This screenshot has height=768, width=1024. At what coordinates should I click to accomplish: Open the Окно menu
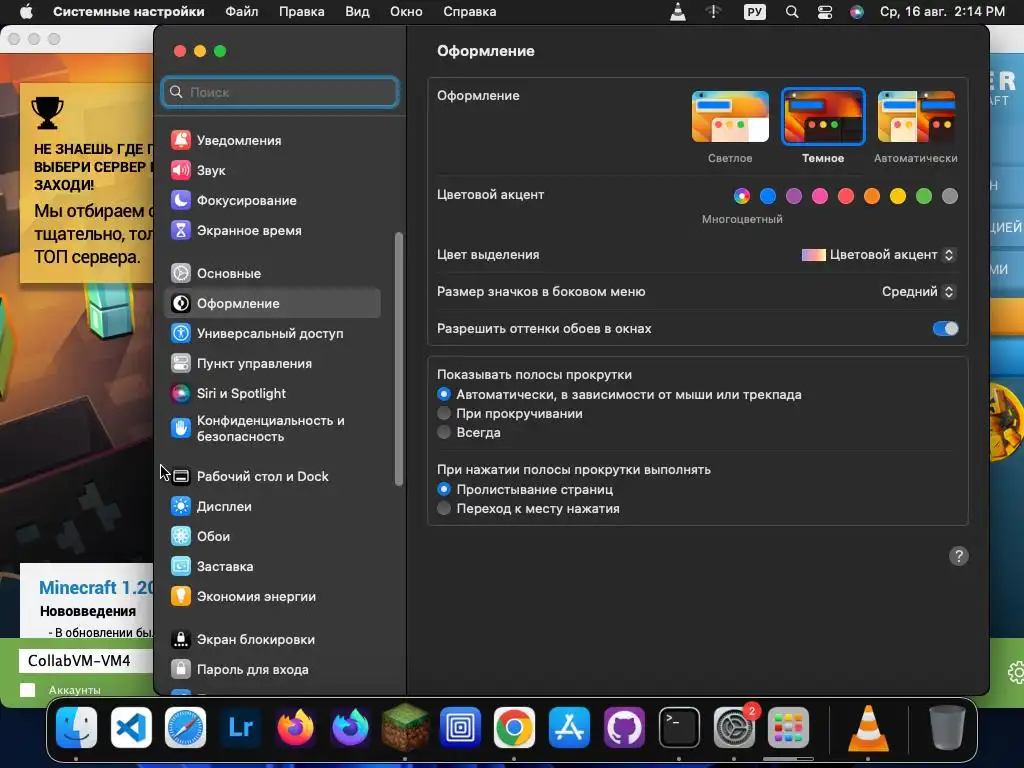point(406,12)
